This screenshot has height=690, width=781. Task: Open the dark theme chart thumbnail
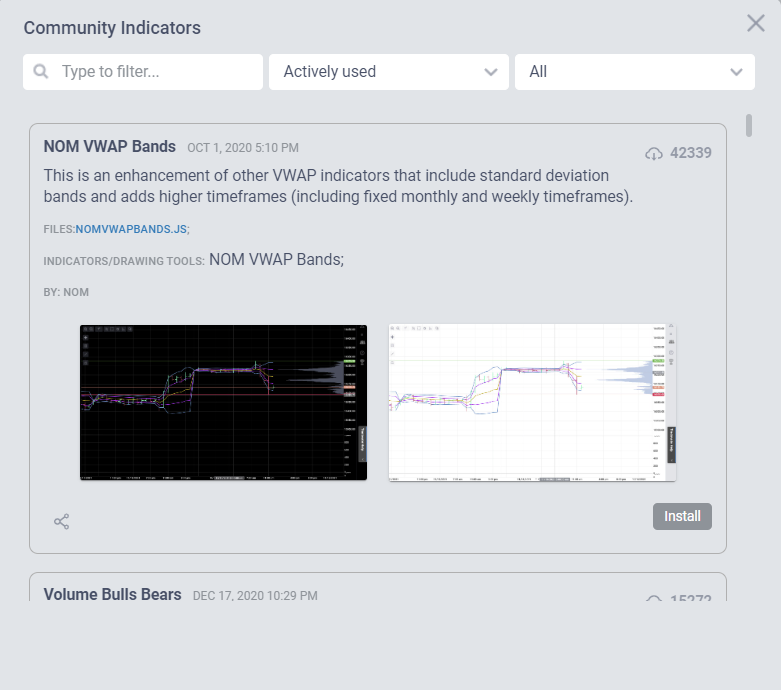224,403
